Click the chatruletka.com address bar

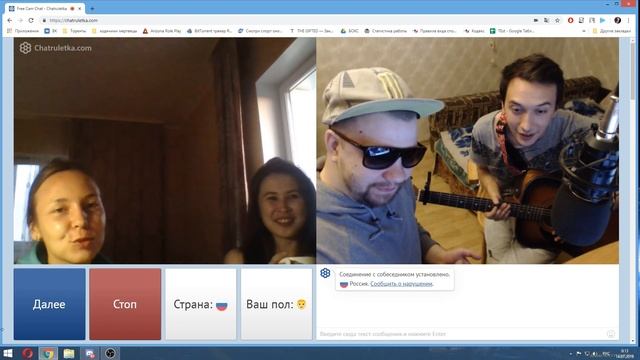(x=286, y=20)
